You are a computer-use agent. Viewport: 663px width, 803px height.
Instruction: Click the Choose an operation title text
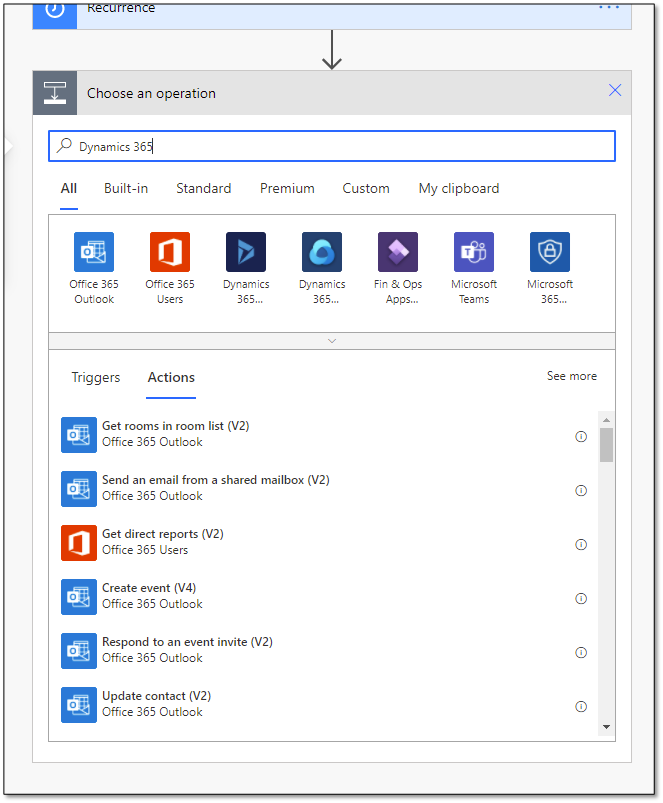151,93
